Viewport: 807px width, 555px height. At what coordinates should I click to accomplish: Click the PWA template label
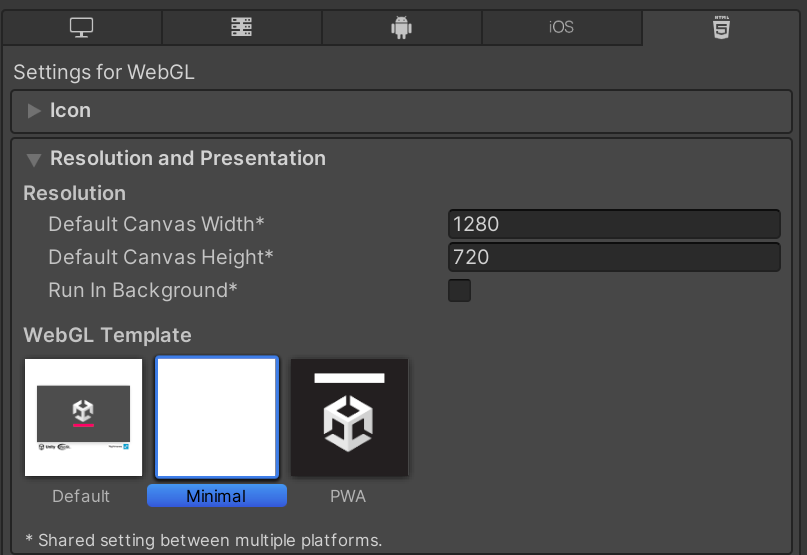click(348, 496)
